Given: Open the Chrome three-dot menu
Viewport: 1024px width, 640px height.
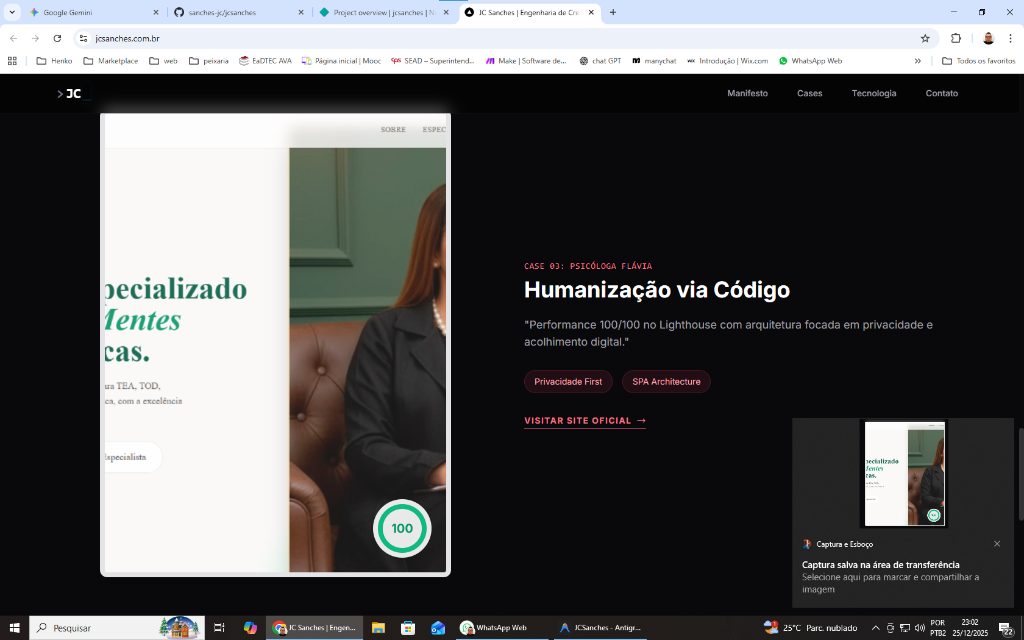Looking at the screenshot, I should pyautogui.click(x=1011, y=38).
